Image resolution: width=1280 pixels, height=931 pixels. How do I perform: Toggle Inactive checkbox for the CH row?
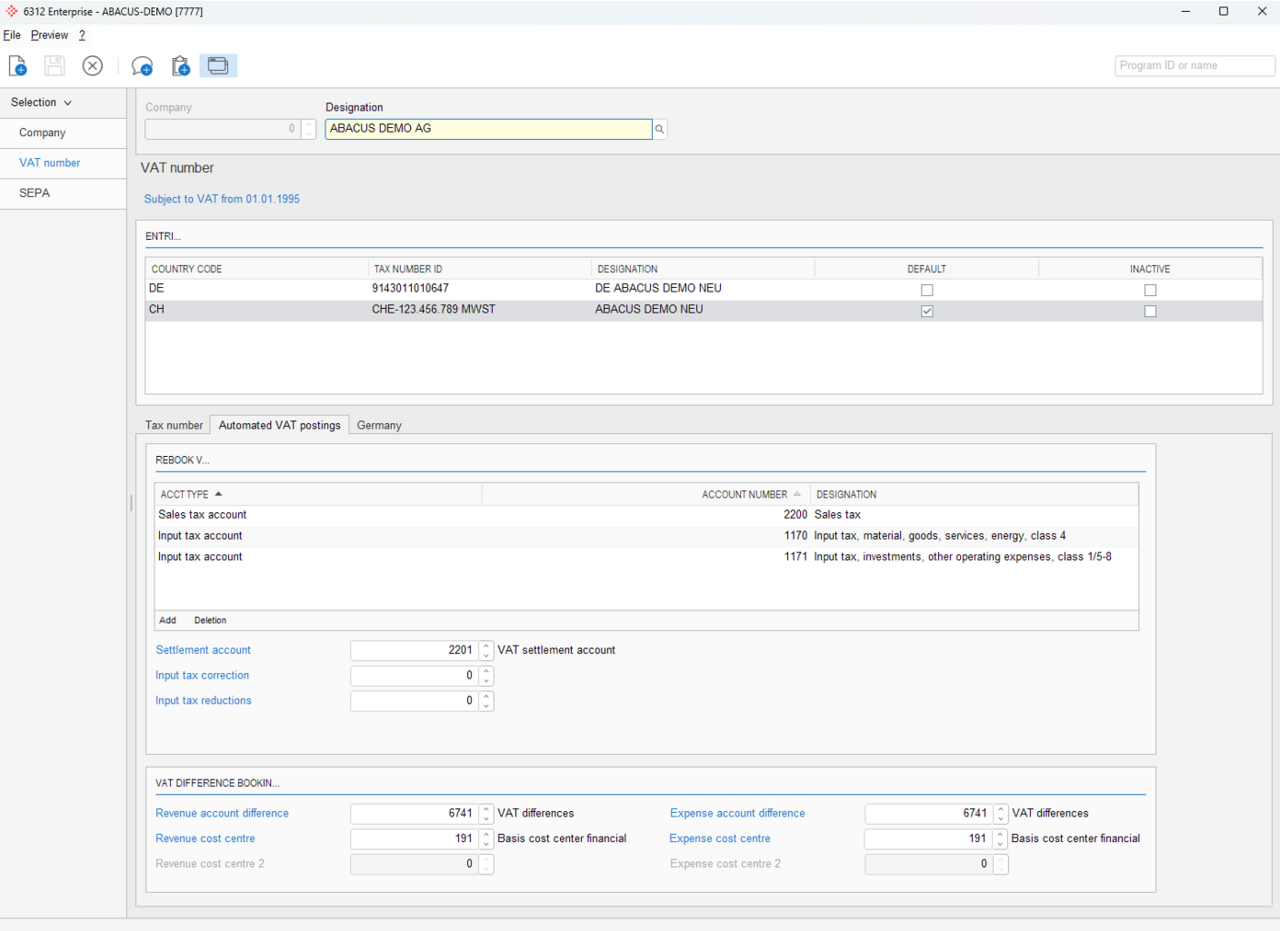click(1150, 311)
